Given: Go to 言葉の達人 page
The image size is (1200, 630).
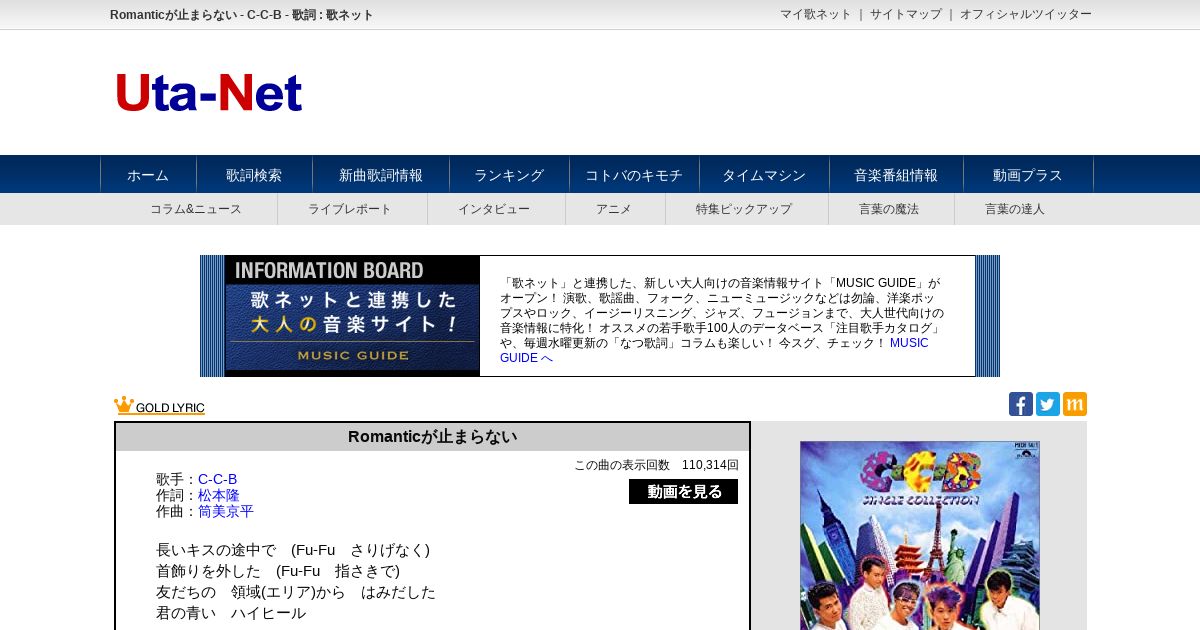Looking at the screenshot, I should pyautogui.click(x=1015, y=209).
